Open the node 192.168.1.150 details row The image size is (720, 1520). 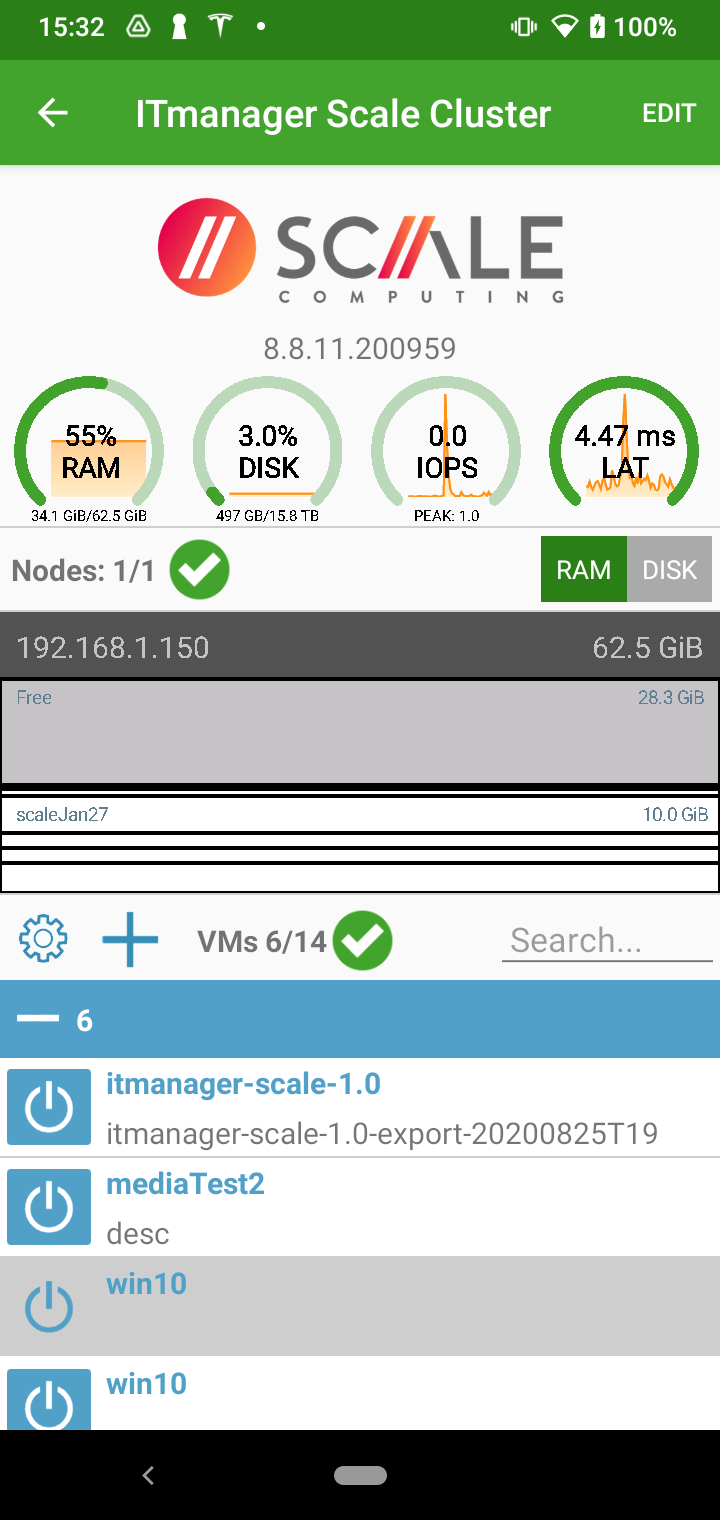coord(360,647)
